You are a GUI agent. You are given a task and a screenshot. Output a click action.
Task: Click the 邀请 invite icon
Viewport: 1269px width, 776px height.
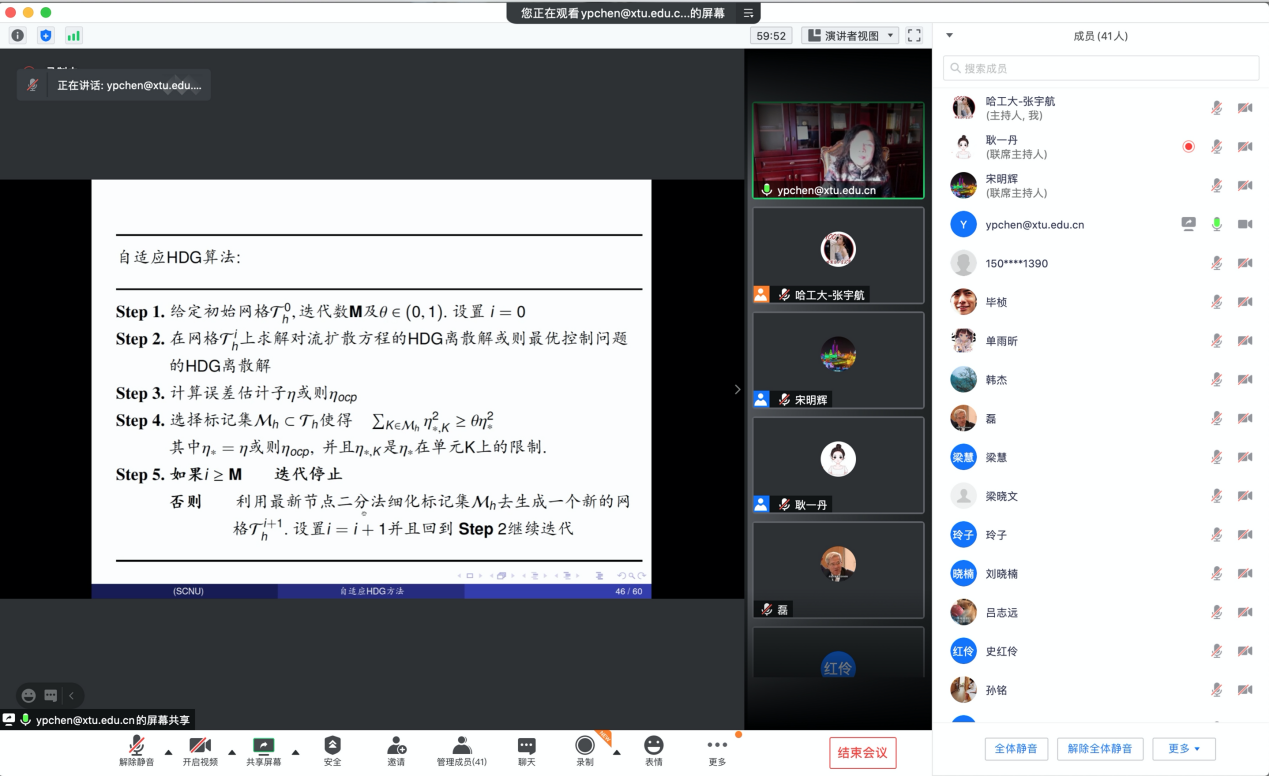396,747
